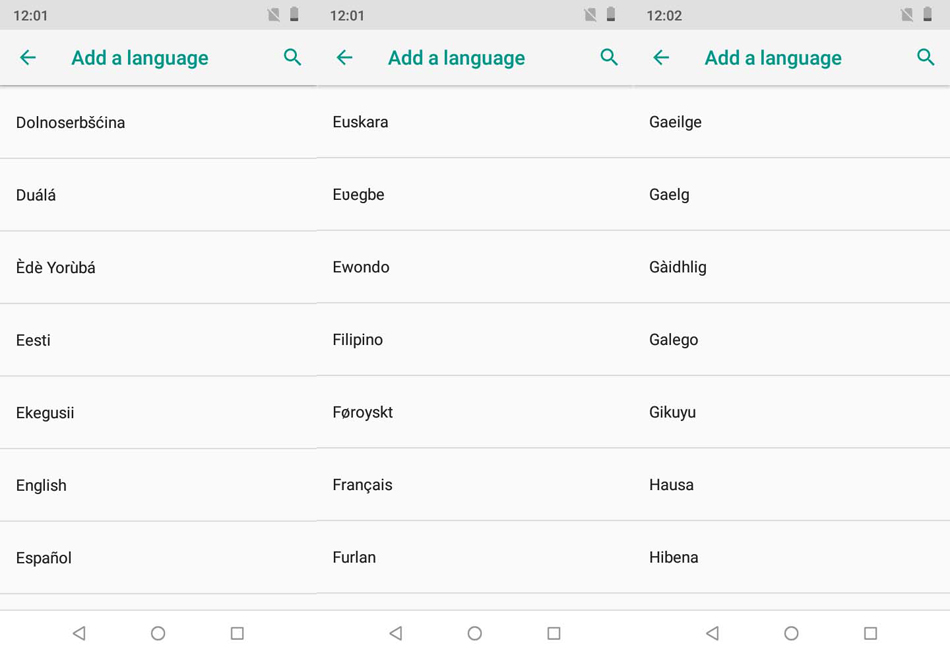The height and width of the screenshot is (657, 950).
Task: Choose the Hausa language entry
Action: [x=792, y=485]
